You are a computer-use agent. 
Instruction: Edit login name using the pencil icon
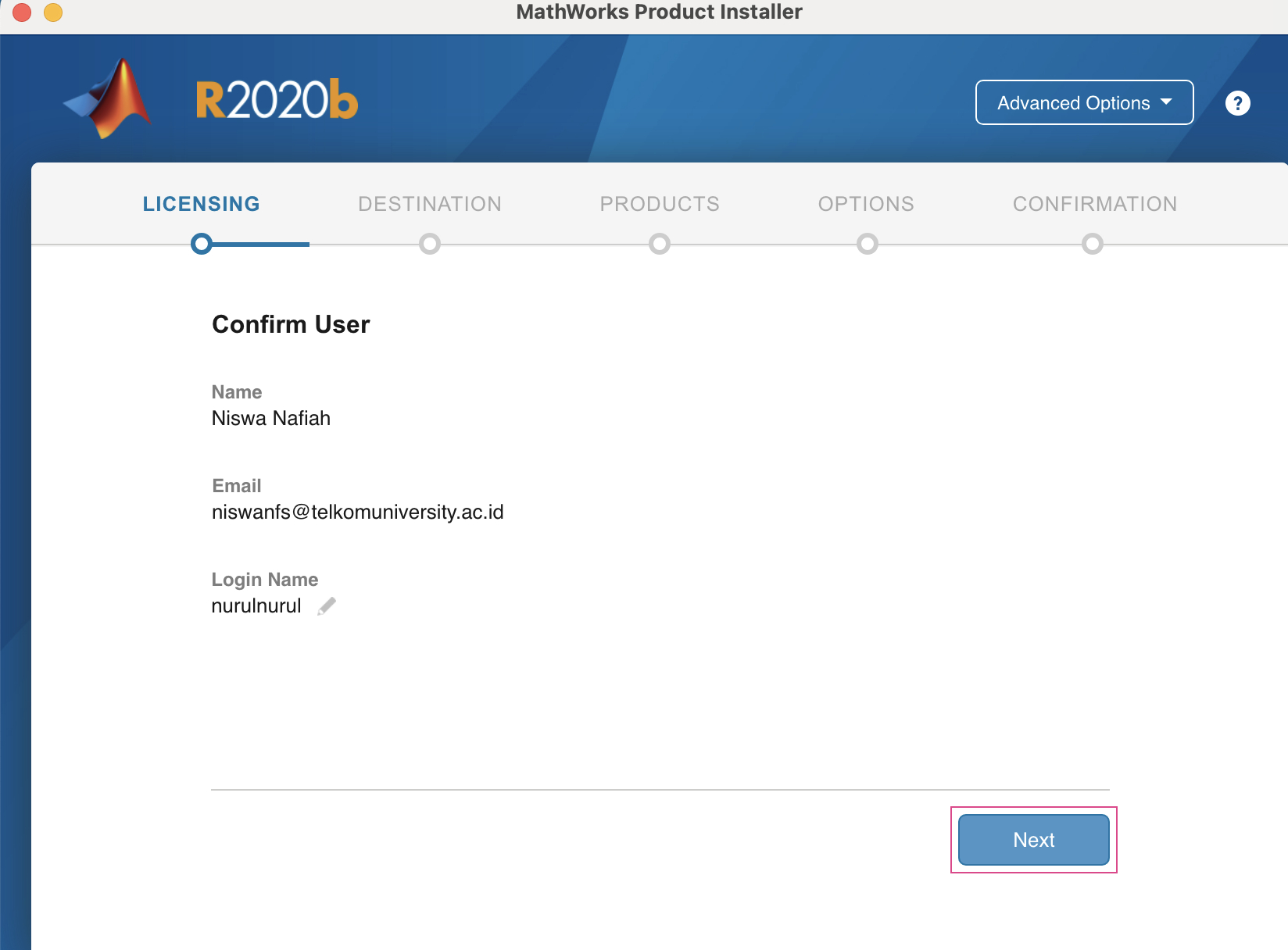point(327,606)
